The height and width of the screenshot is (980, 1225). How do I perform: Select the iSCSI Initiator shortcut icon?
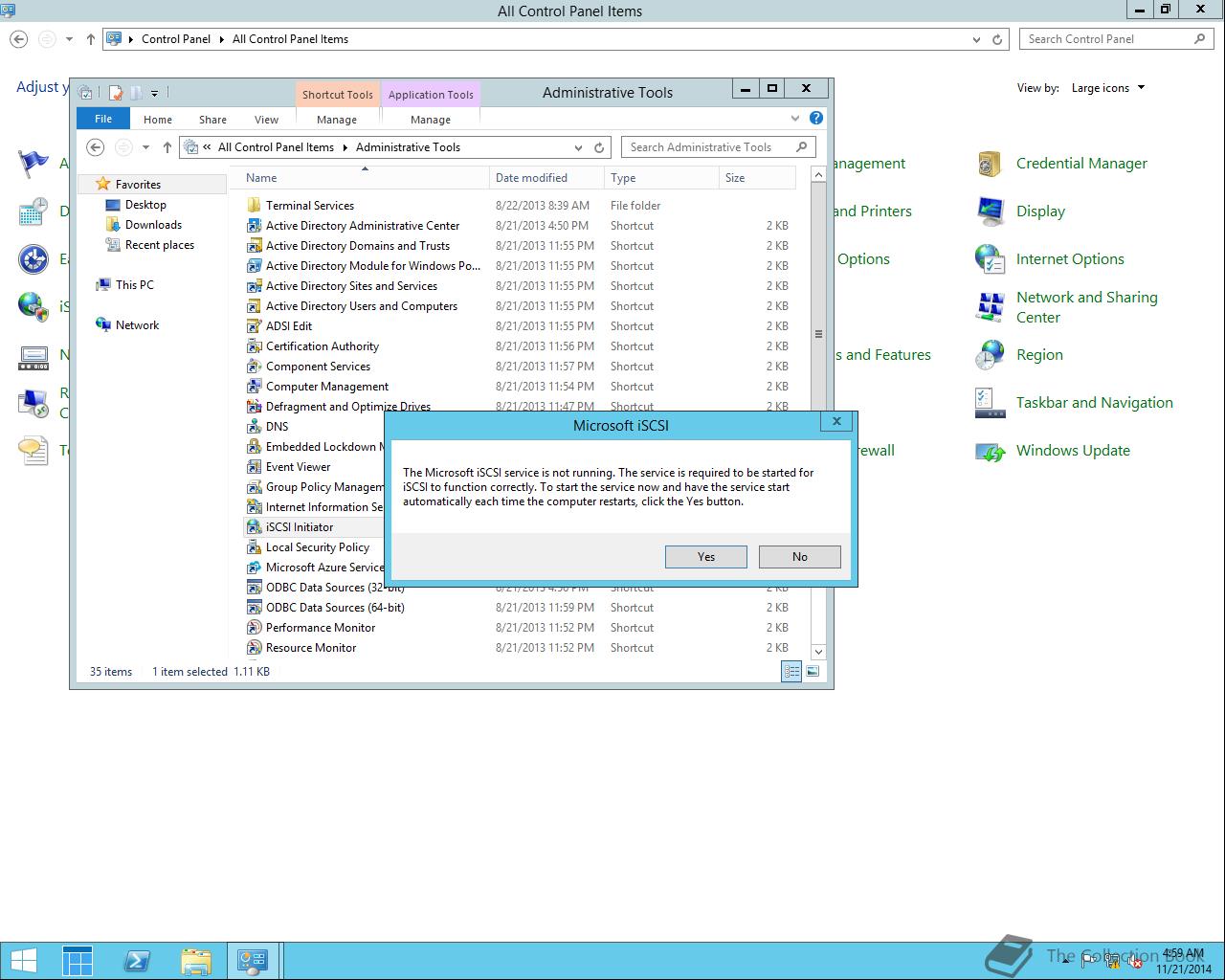[254, 527]
